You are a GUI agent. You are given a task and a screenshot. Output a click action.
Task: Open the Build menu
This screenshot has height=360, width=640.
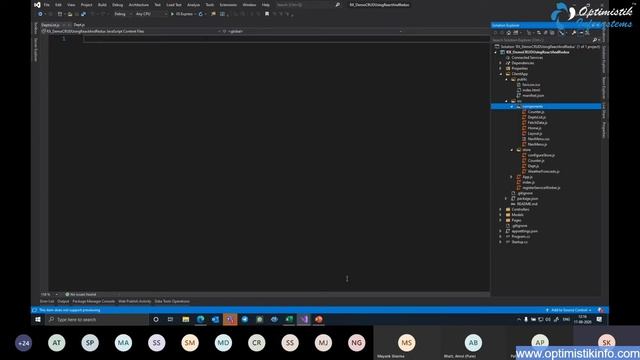(102, 5)
